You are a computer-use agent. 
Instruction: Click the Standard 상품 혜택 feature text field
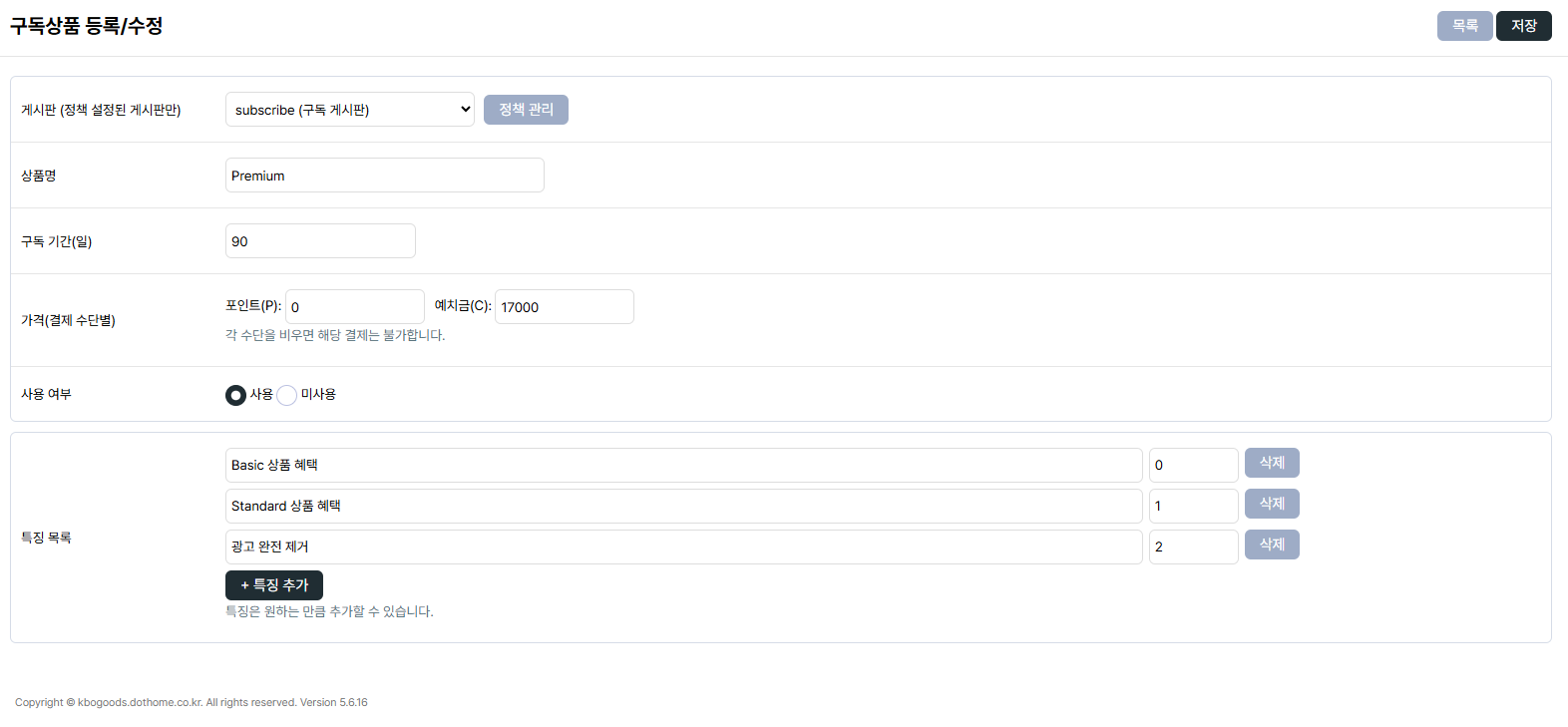[683, 506]
